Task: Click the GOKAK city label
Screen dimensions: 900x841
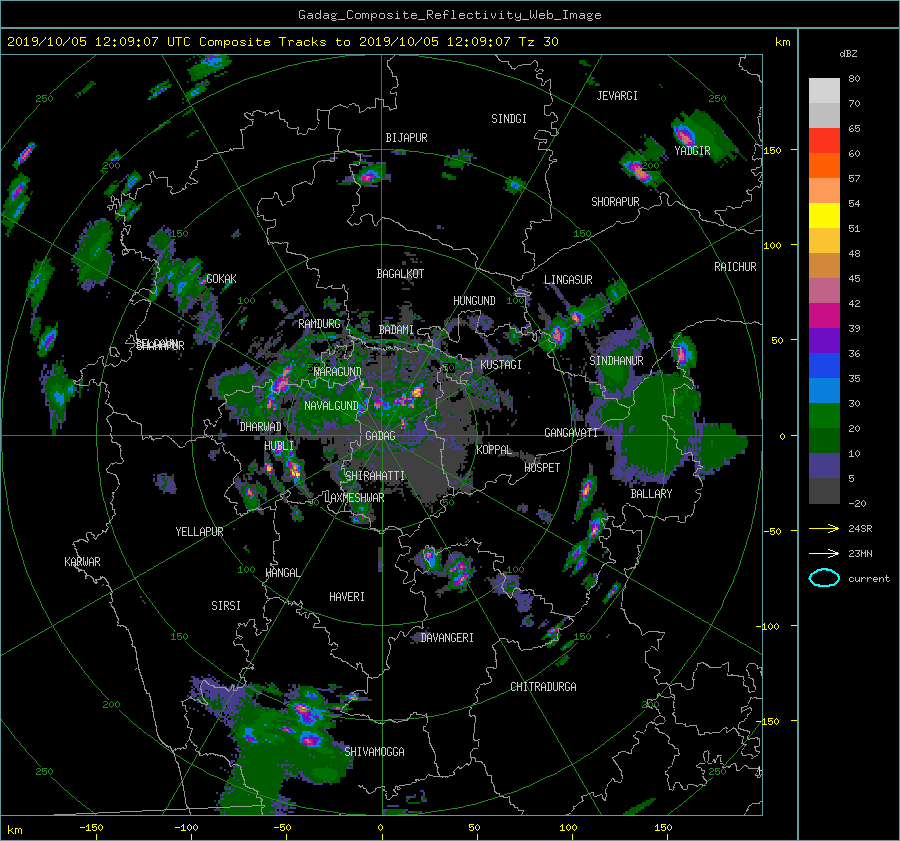Action: pos(221,279)
